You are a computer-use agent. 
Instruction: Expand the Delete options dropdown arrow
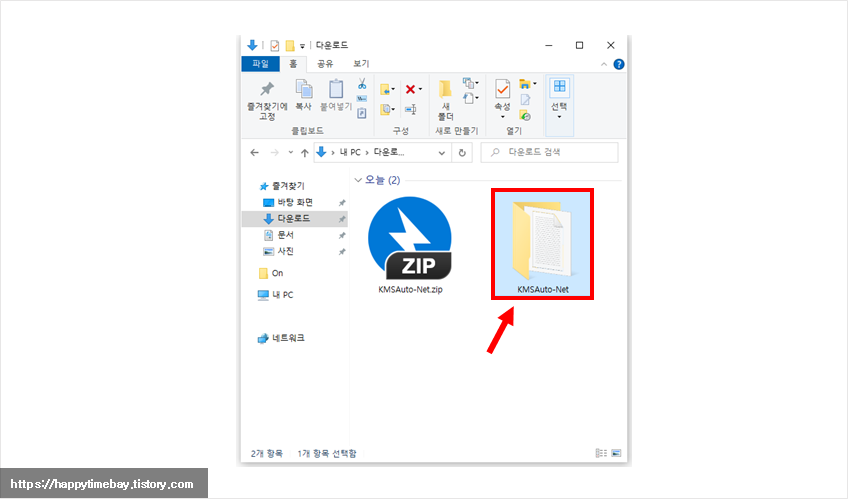pyautogui.click(x=421, y=89)
